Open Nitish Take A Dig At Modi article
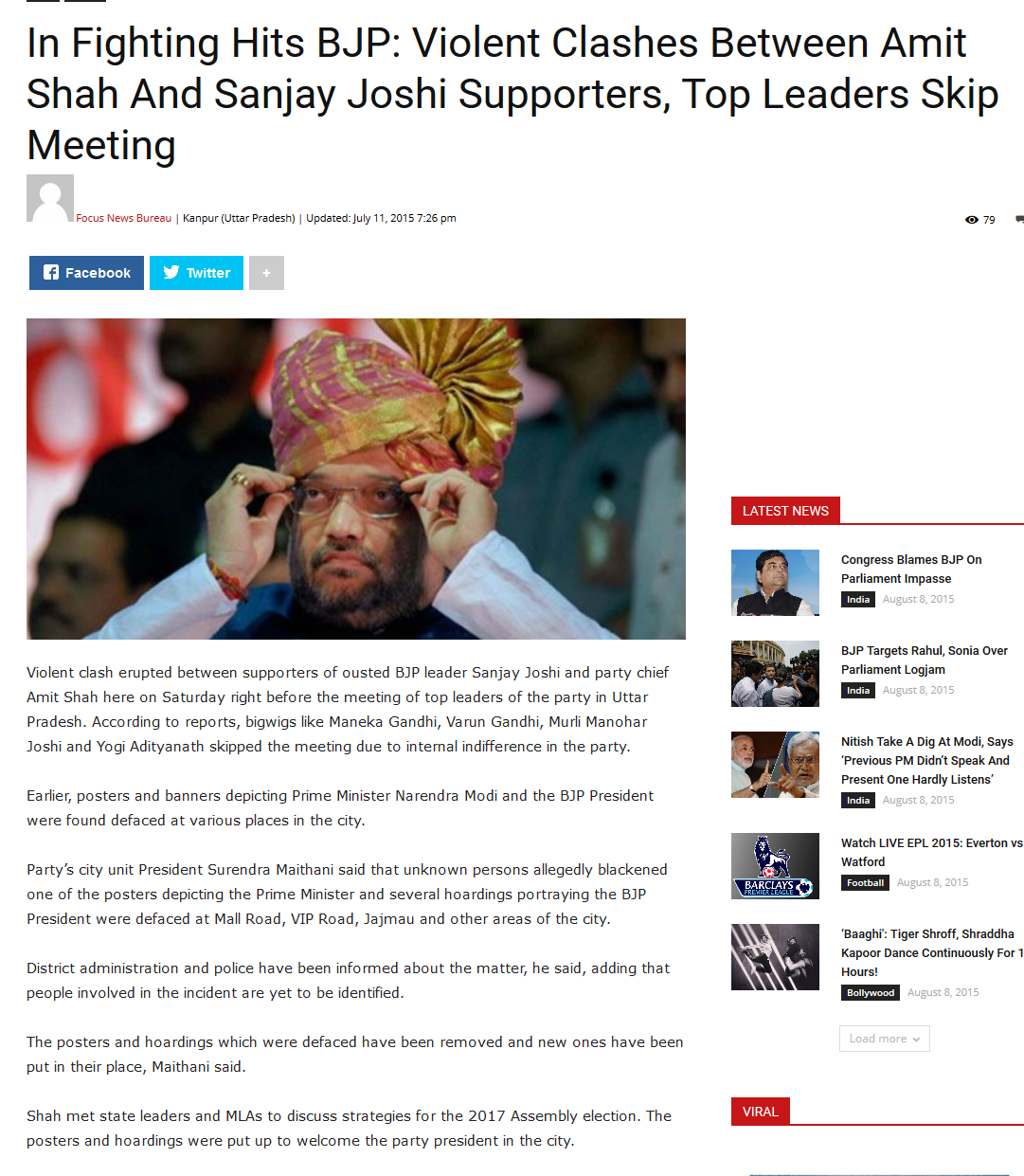Viewport: 1024px width, 1176px height. click(x=927, y=760)
